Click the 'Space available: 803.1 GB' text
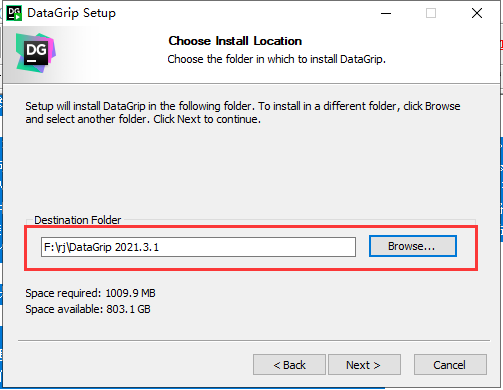The width and height of the screenshot is (503, 390). (88, 309)
